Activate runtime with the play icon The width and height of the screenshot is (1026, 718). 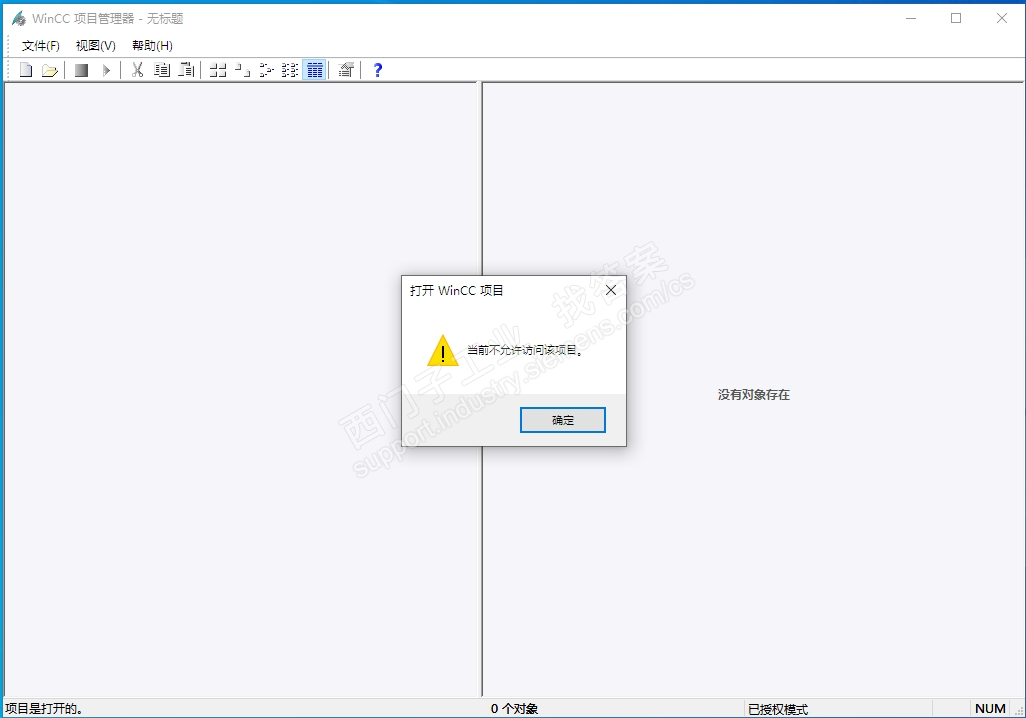(x=106, y=70)
